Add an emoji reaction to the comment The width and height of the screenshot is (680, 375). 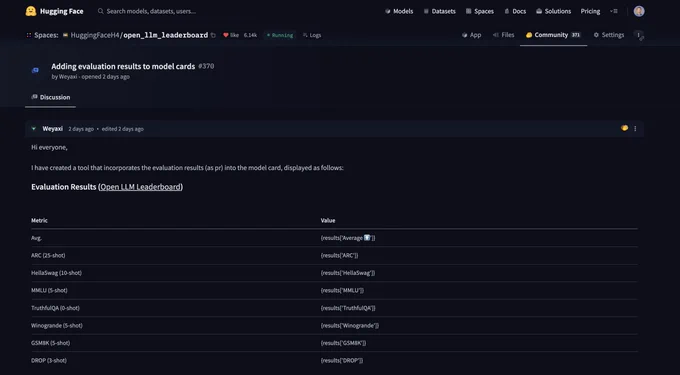pos(624,128)
